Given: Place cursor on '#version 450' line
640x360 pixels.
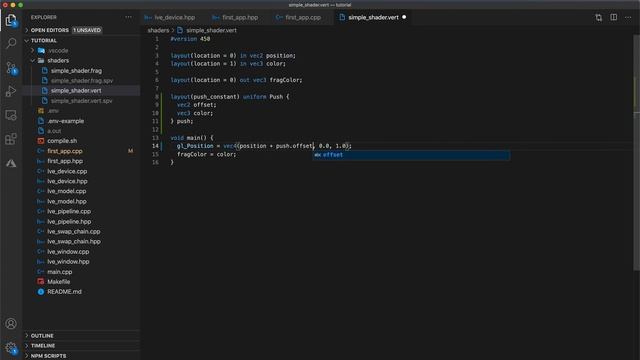Looking at the screenshot, I should pyautogui.click(x=190, y=39).
